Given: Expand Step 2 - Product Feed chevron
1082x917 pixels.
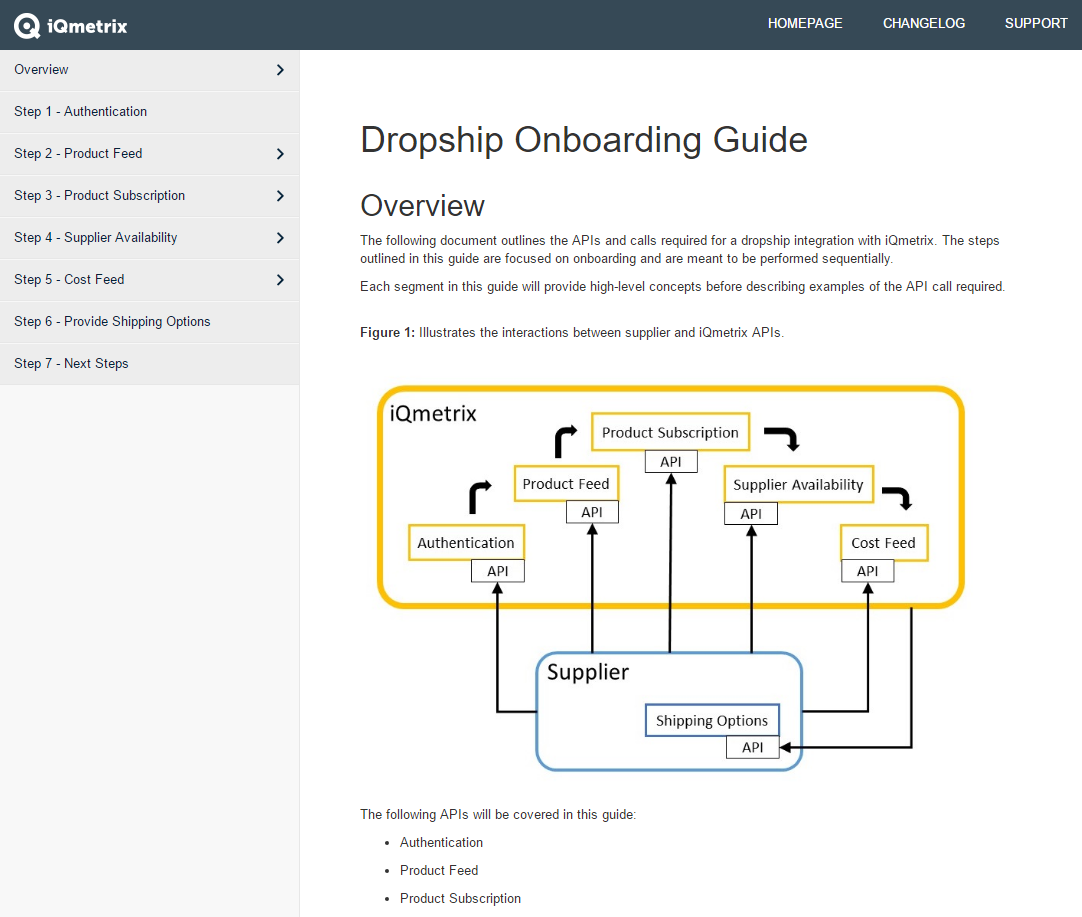Looking at the screenshot, I should pos(280,154).
